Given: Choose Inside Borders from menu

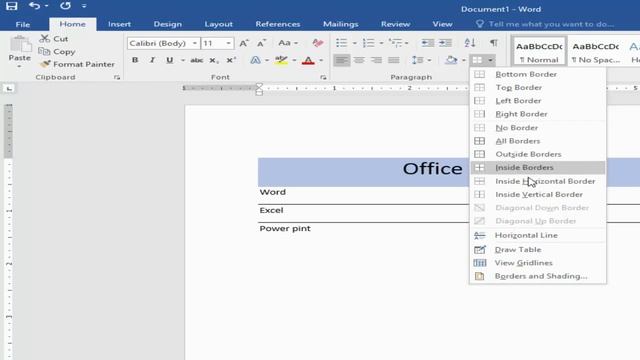Looking at the screenshot, I should point(538,167).
